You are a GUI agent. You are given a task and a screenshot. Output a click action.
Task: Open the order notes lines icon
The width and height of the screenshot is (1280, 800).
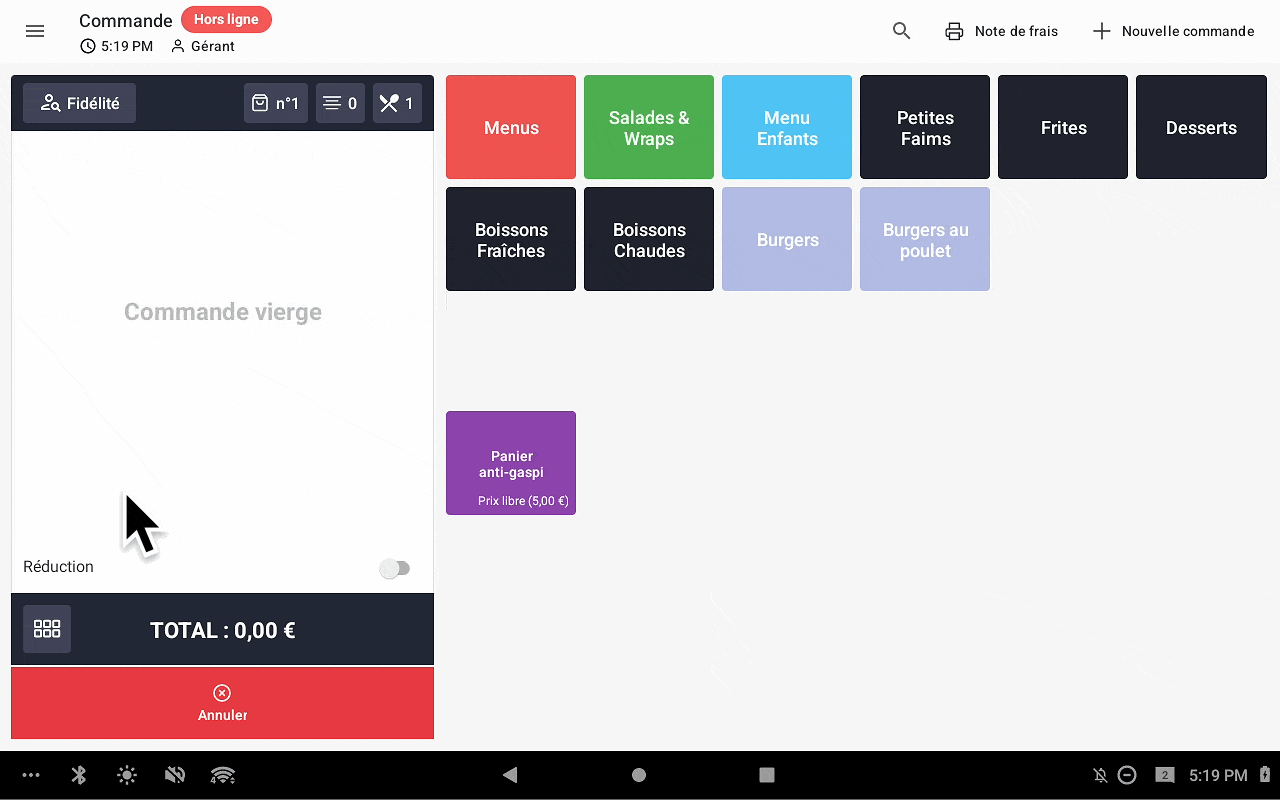click(340, 103)
